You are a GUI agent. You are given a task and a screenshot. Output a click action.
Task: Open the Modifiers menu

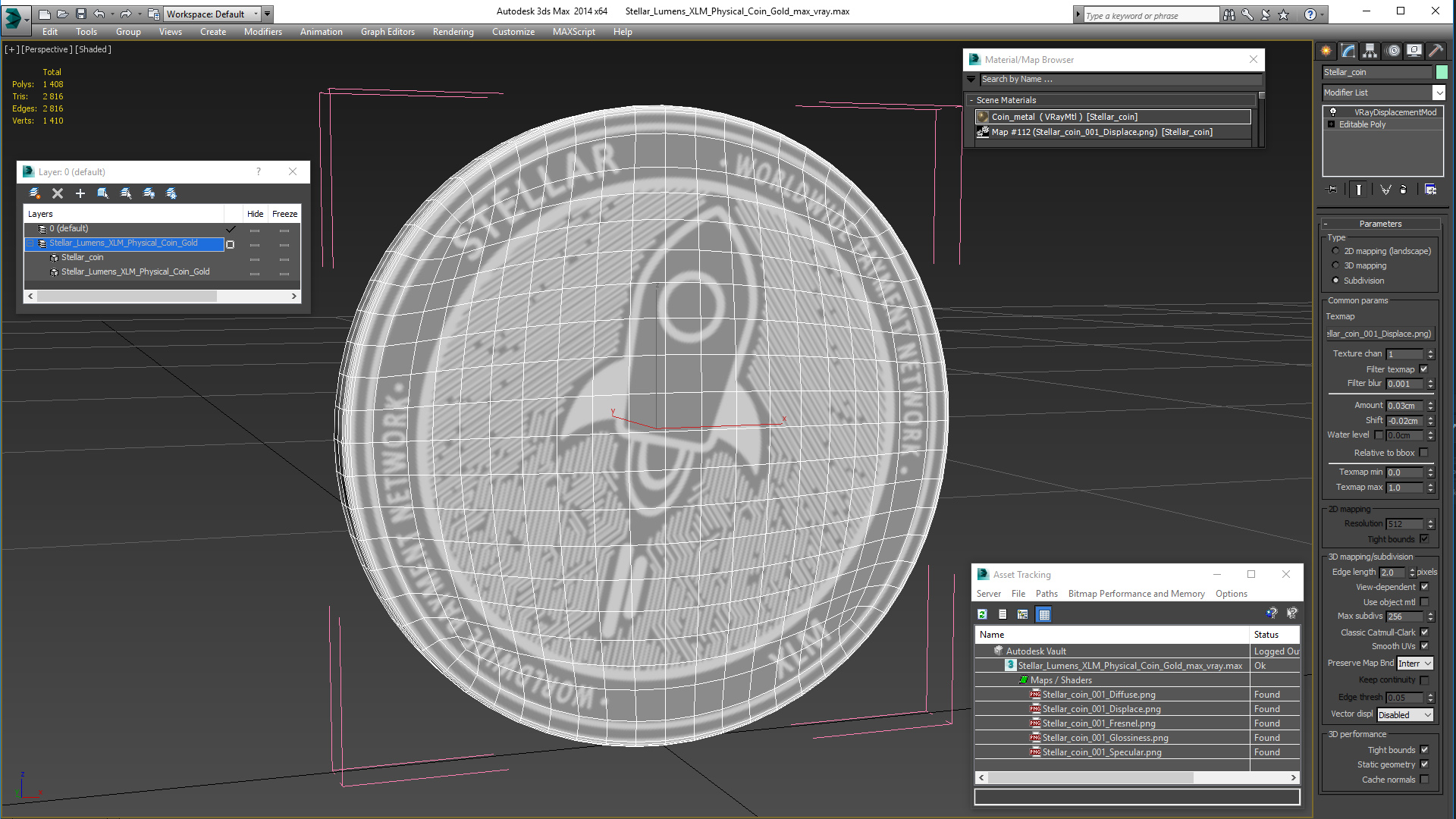[x=262, y=32]
